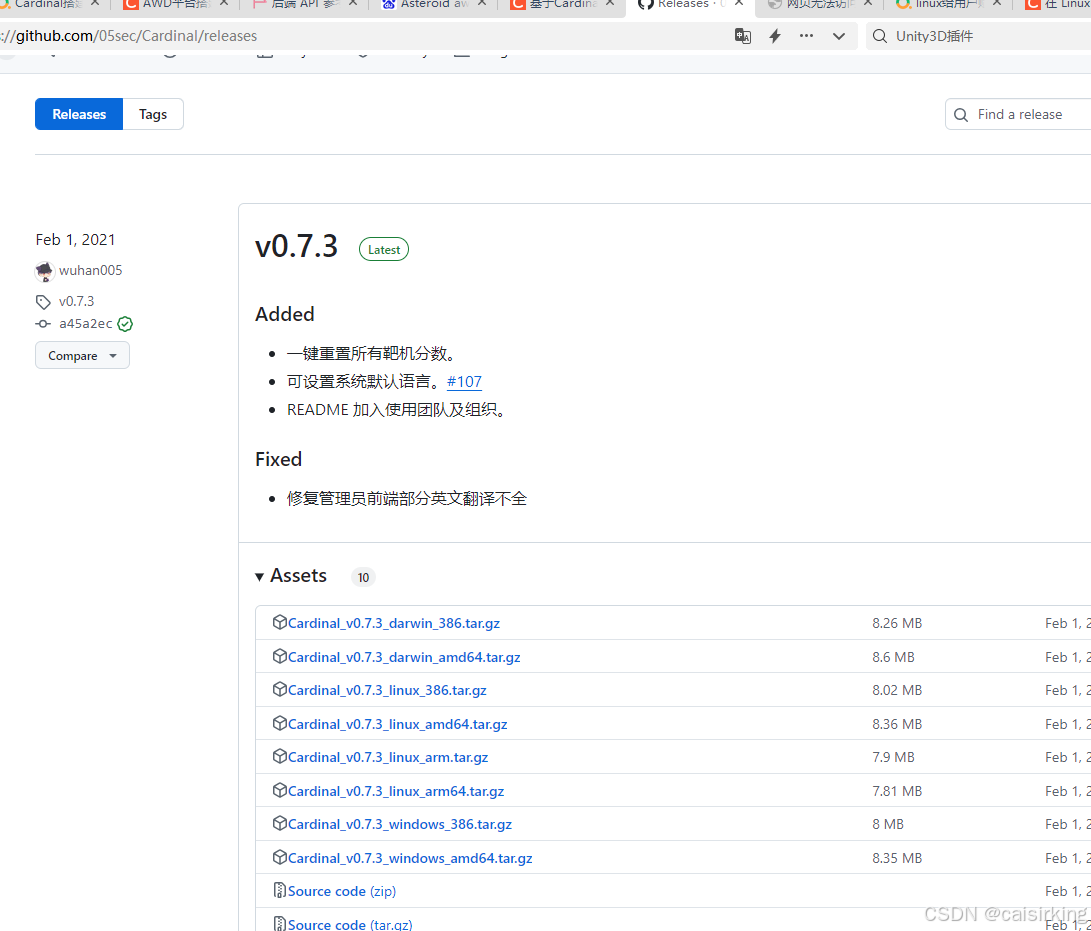Click the 8.26 MB file size text
This screenshot has height=931, width=1091.
click(897, 623)
